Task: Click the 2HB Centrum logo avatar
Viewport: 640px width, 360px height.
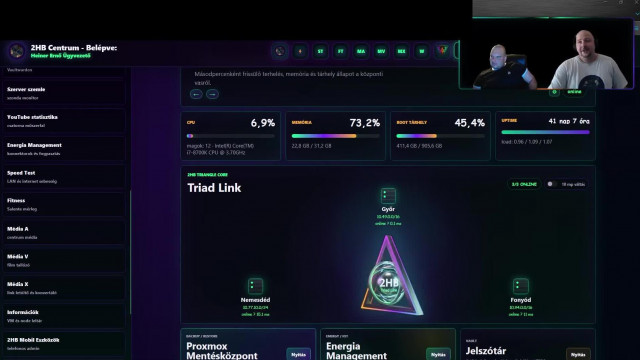Action: tap(17, 51)
